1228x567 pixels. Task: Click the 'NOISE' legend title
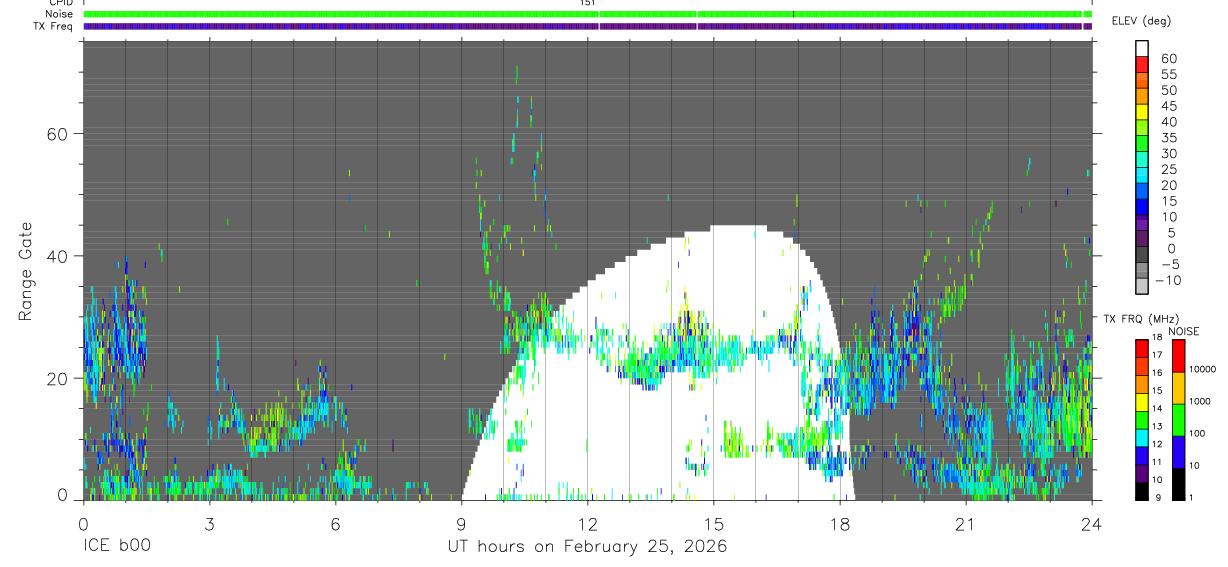coord(1182,331)
